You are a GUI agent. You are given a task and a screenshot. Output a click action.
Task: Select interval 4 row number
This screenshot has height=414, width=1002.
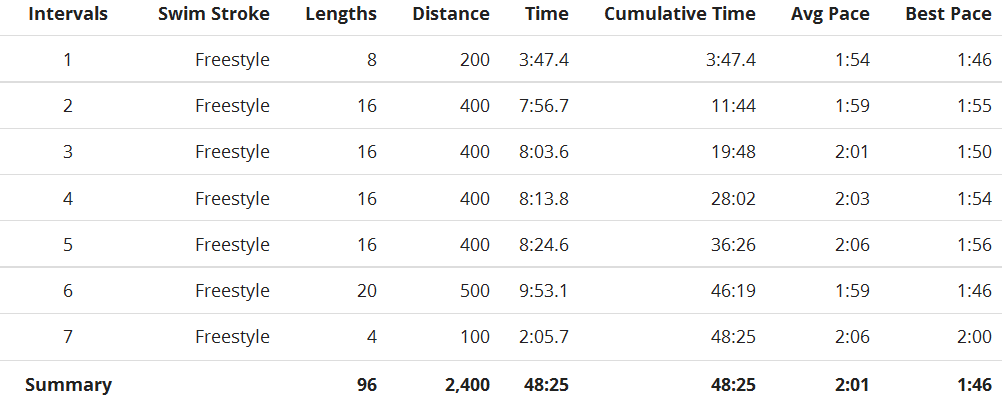(x=68, y=199)
